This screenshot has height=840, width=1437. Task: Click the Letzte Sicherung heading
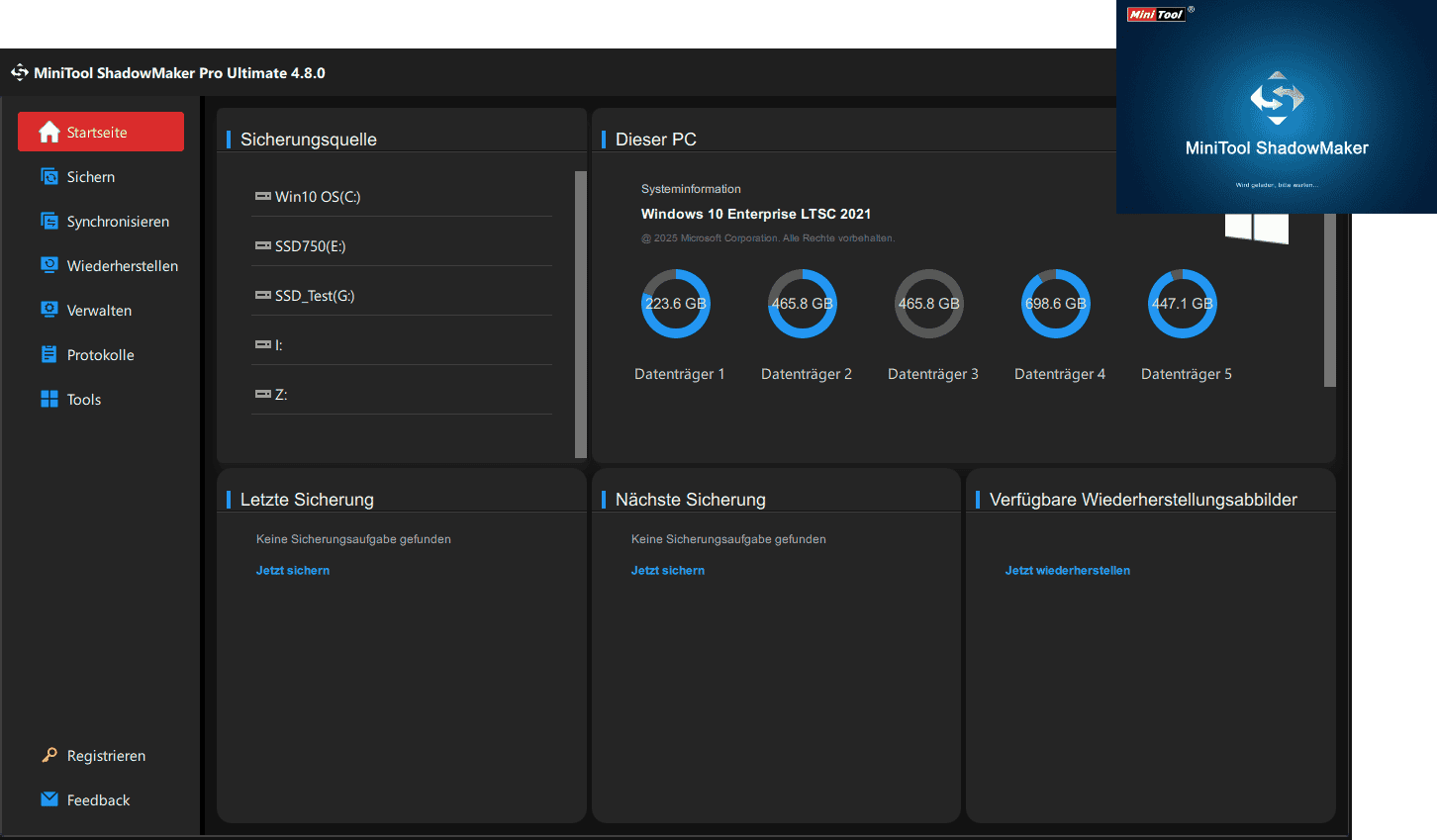[307, 500]
